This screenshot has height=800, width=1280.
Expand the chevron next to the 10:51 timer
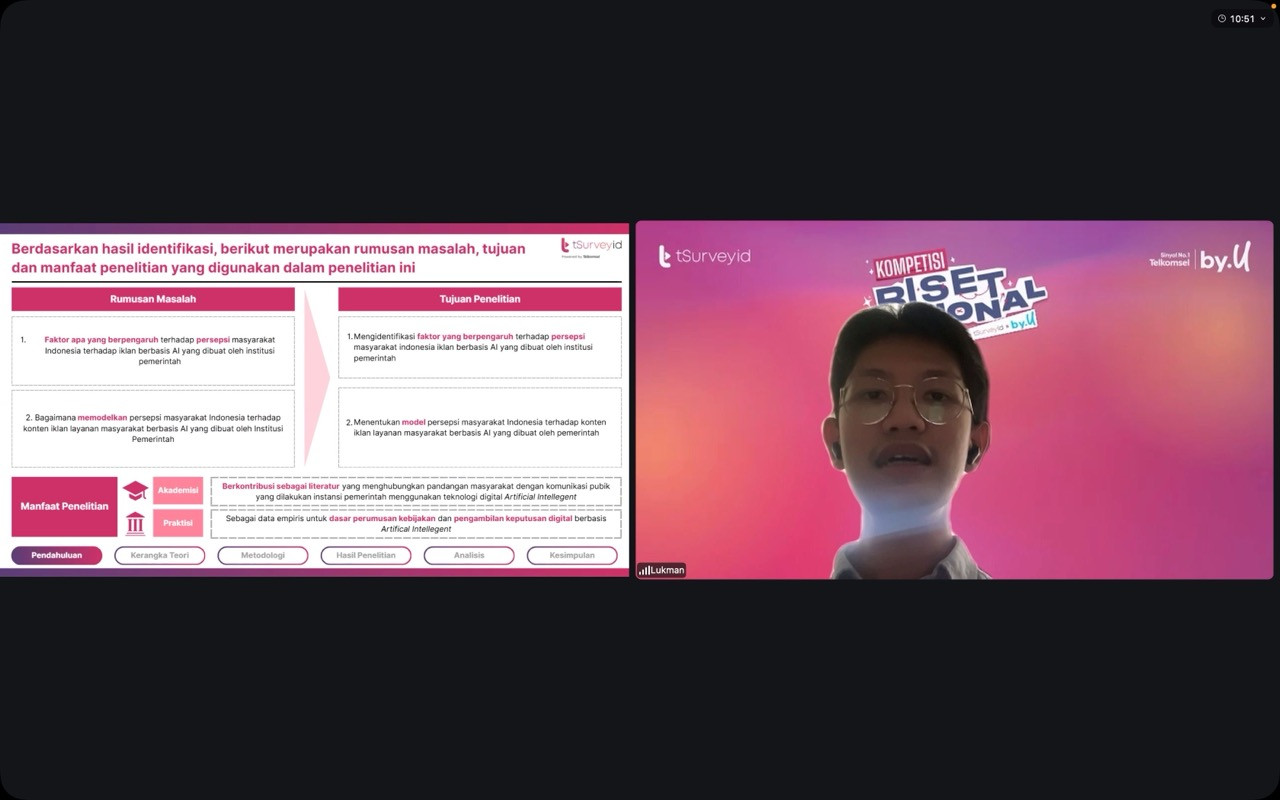1263,18
